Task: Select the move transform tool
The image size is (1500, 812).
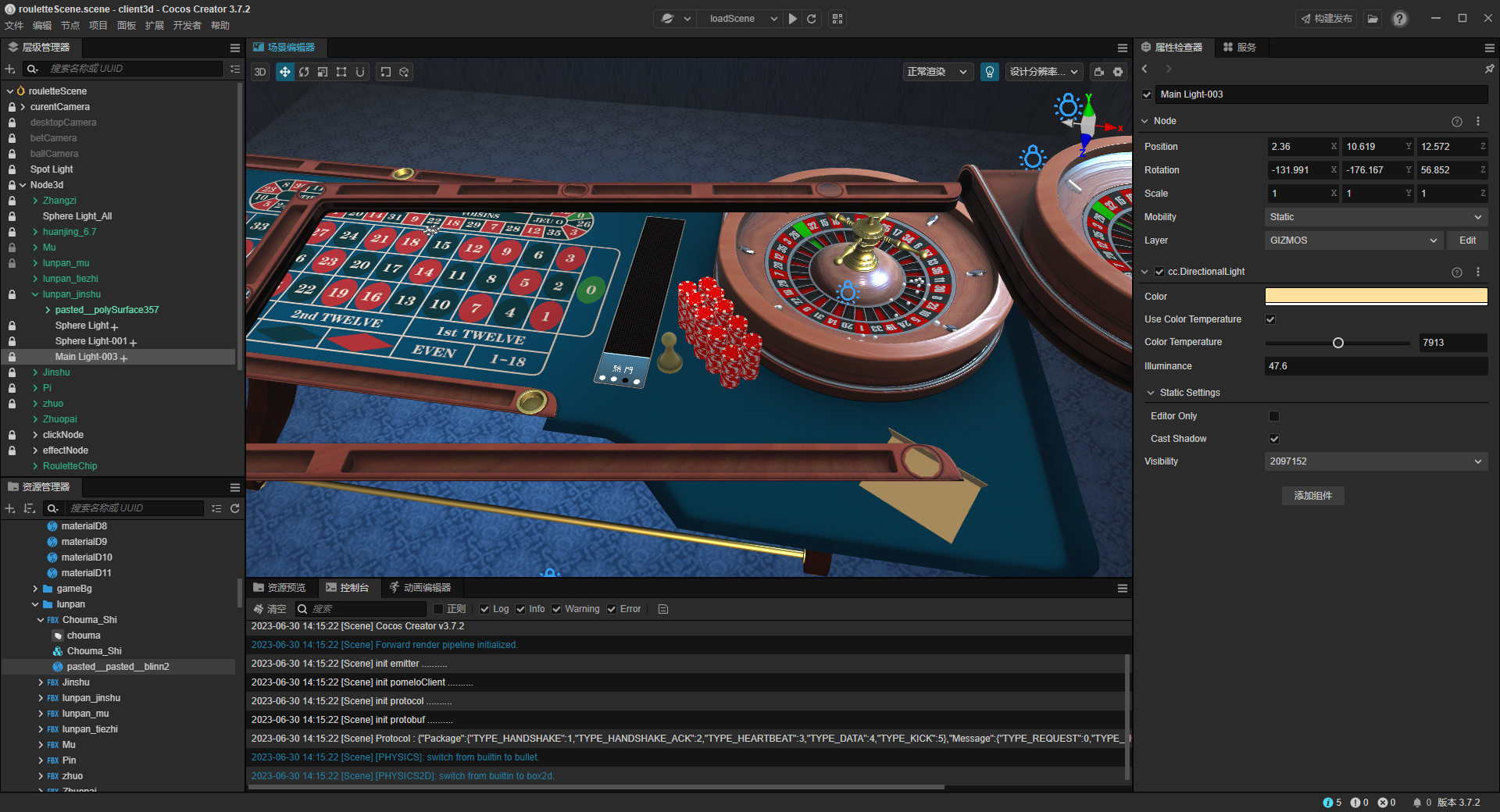Action: point(285,72)
